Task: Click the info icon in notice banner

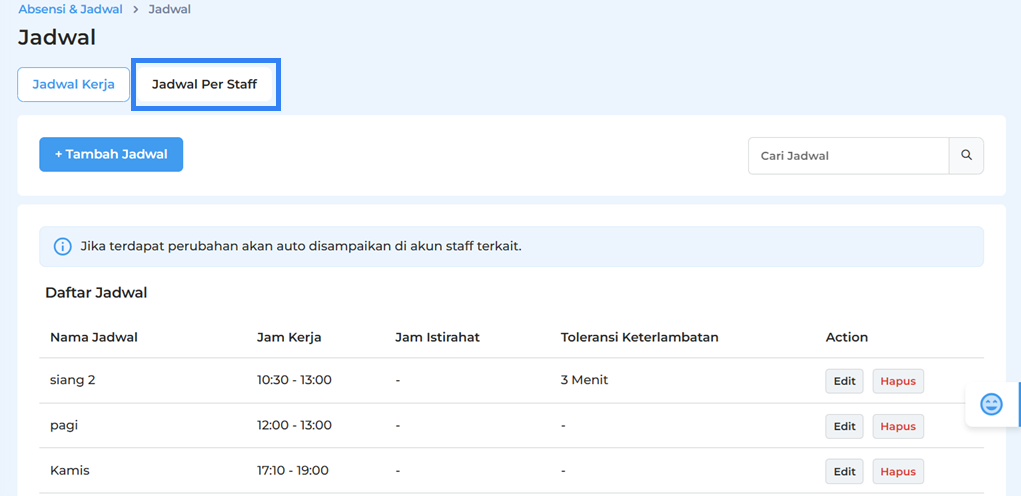Action: pyautogui.click(x=62, y=246)
